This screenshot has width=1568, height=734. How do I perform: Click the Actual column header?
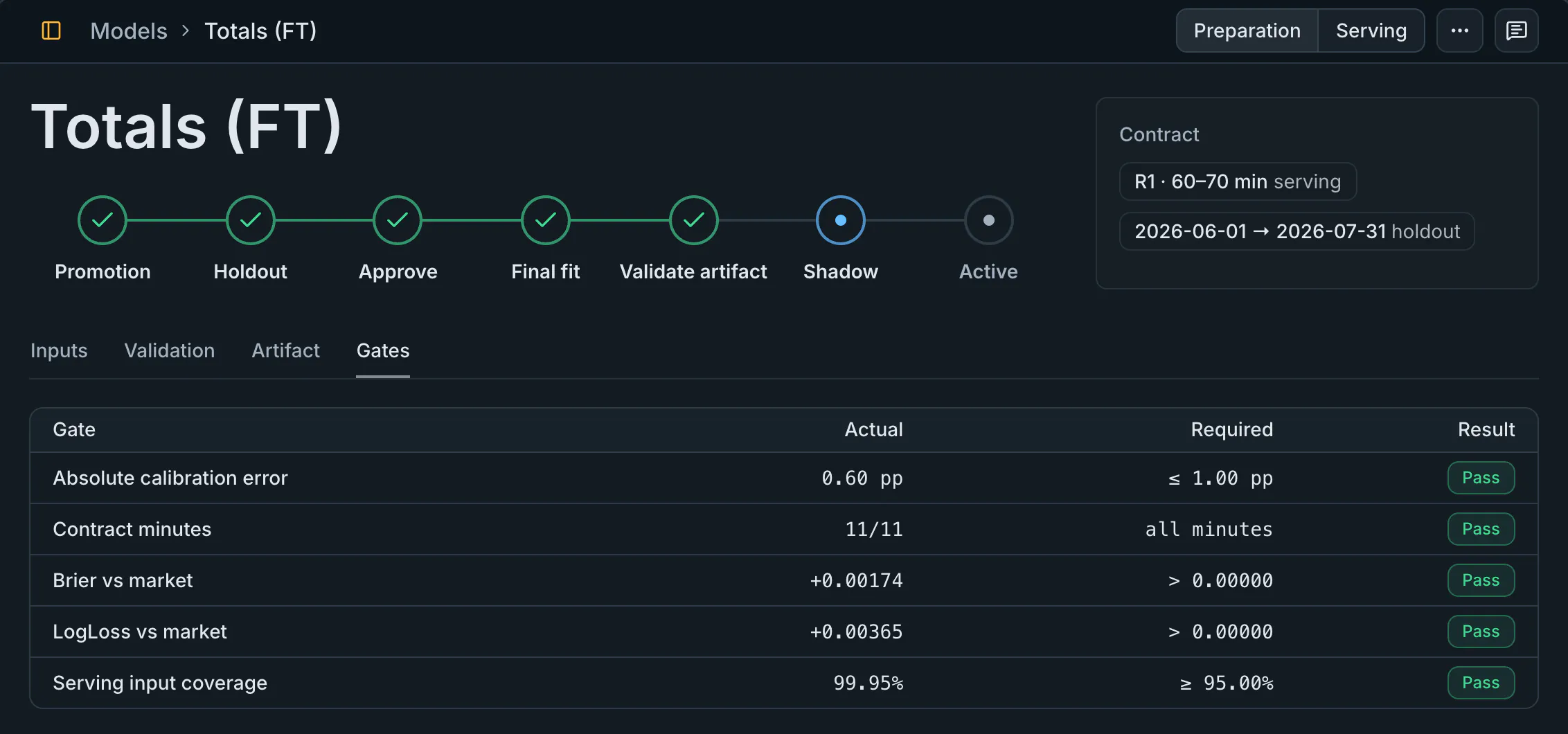pyautogui.click(x=874, y=429)
